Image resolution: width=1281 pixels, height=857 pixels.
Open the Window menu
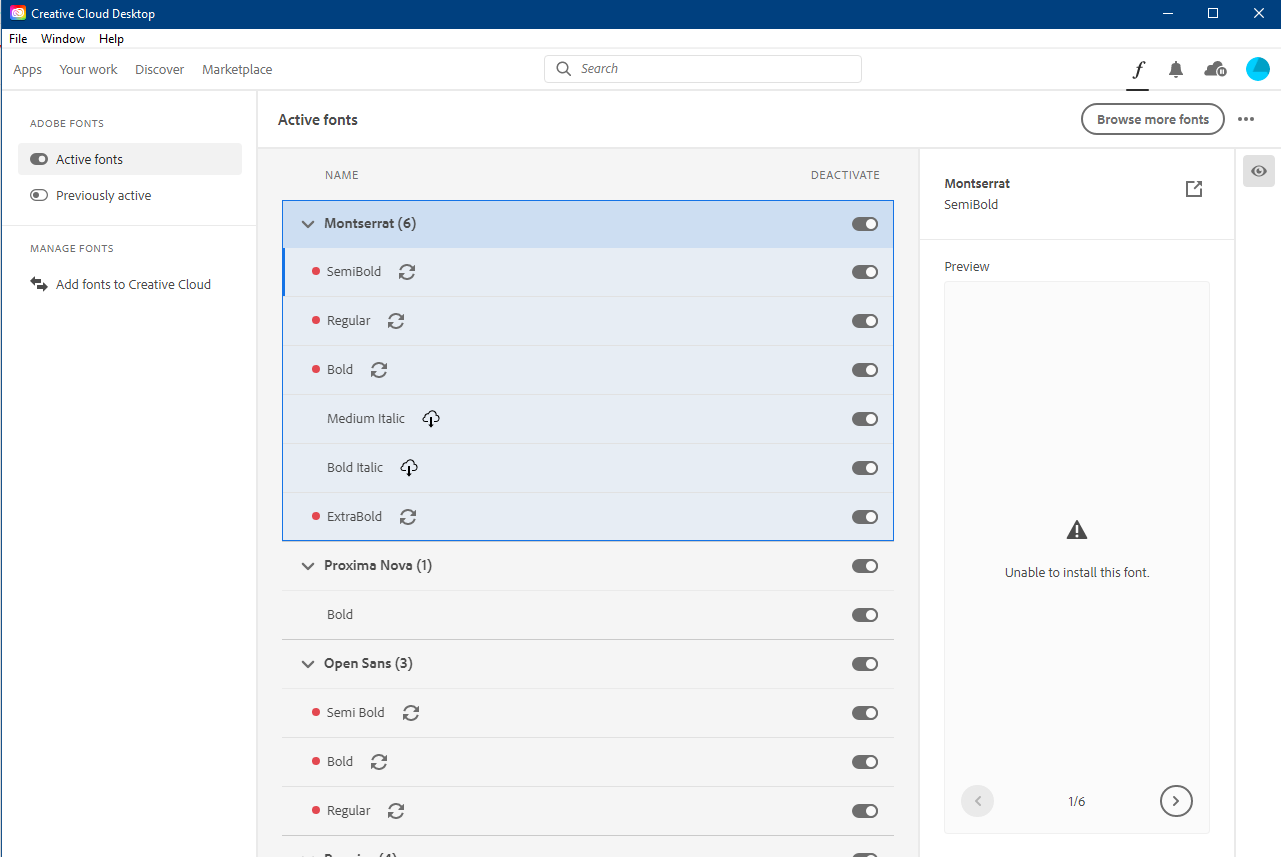63,39
